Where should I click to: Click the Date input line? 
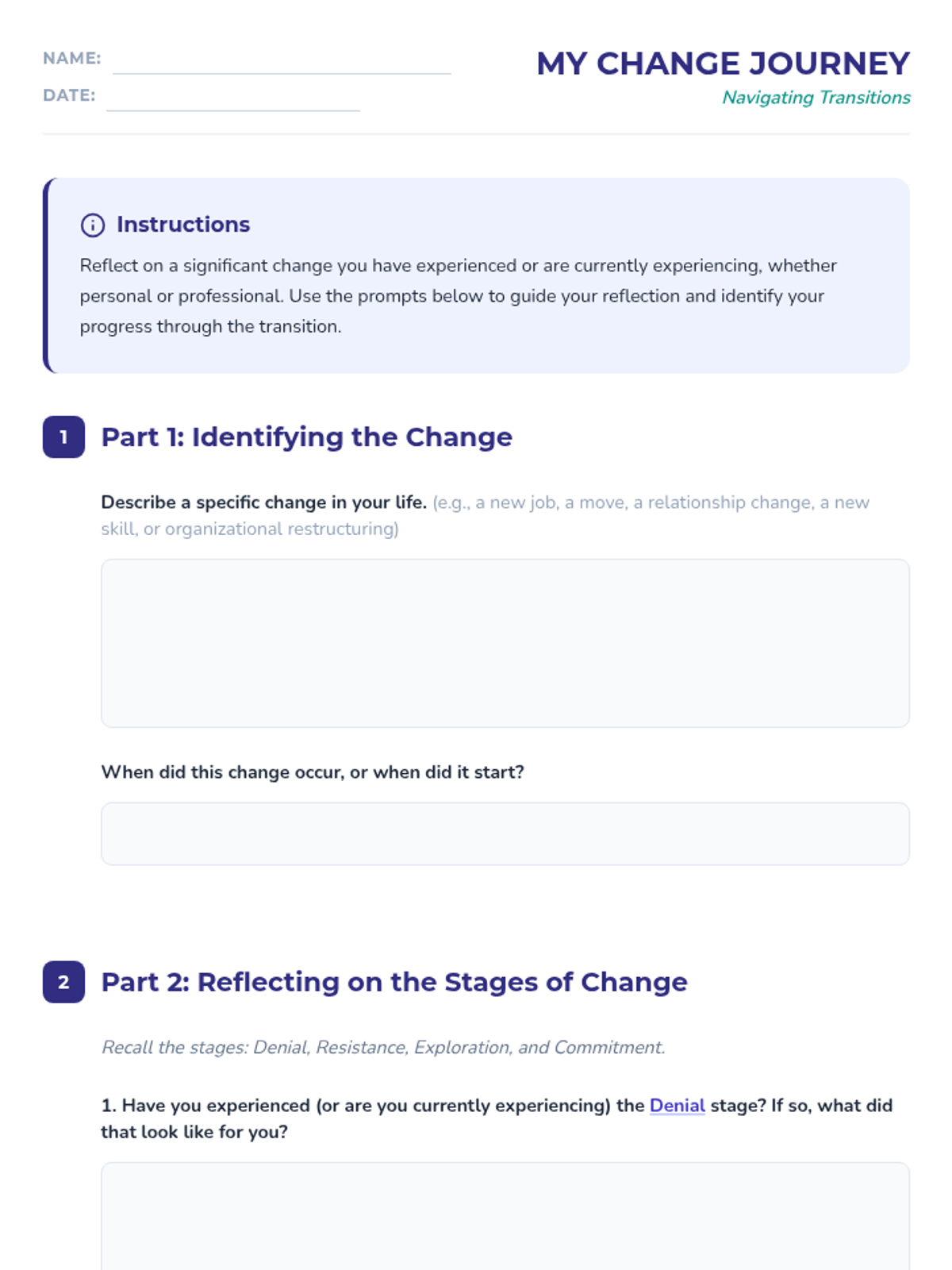point(232,98)
